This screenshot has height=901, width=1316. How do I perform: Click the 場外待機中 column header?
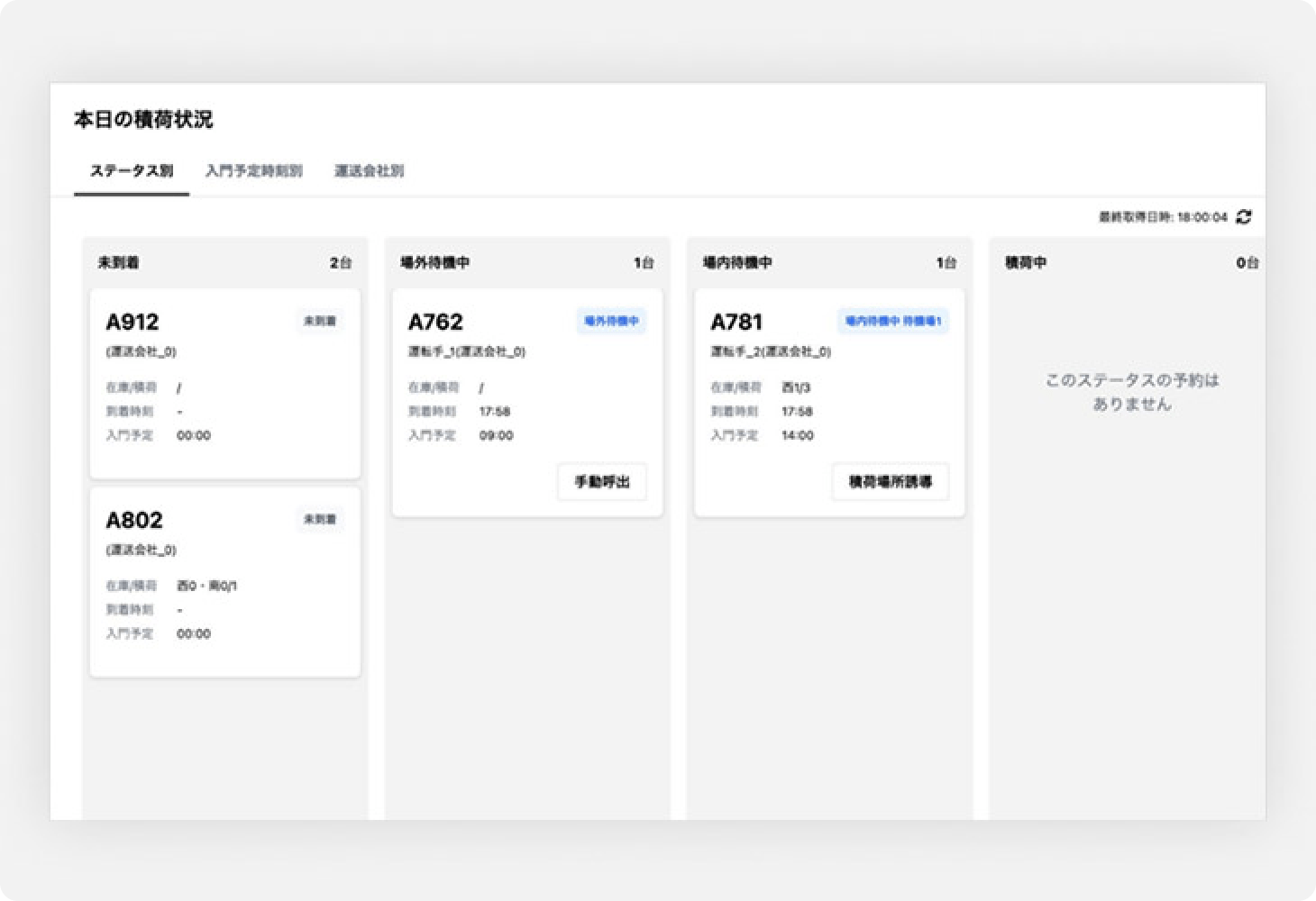pyautogui.click(x=434, y=263)
